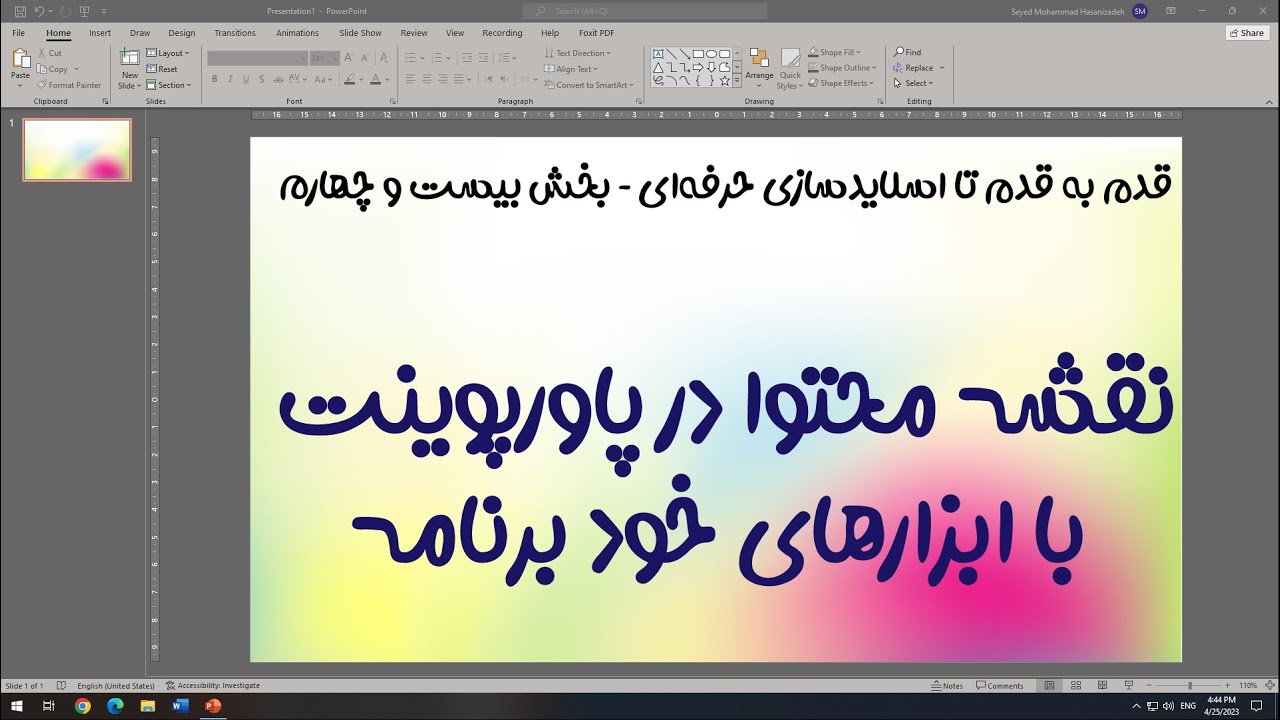Increase the font size
The height and width of the screenshot is (720, 1280).
(349, 58)
